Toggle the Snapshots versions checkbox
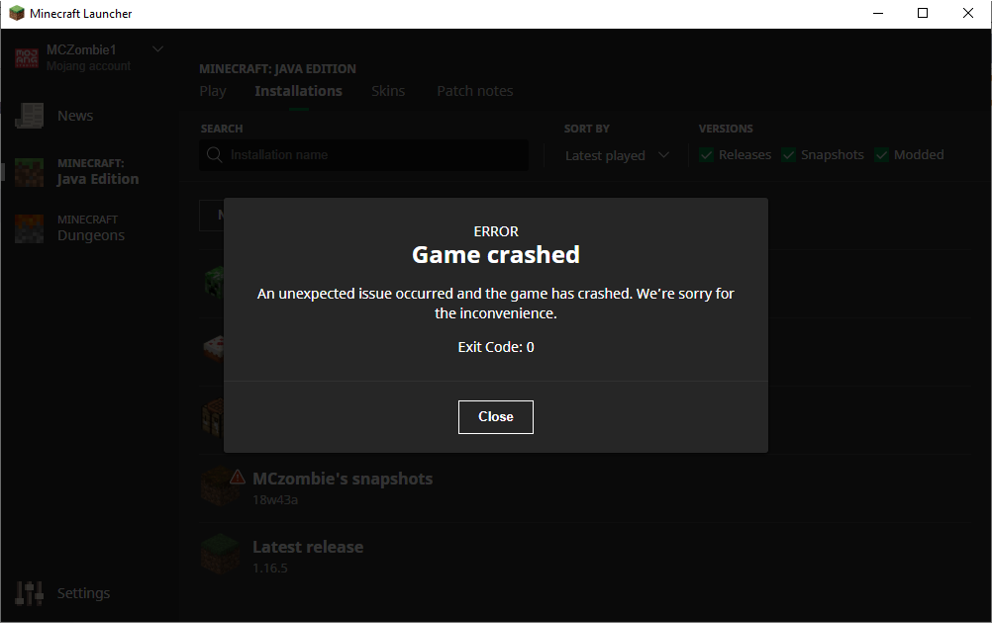The width and height of the screenshot is (992, 623). pyautogui.click(x=788, y=155)
